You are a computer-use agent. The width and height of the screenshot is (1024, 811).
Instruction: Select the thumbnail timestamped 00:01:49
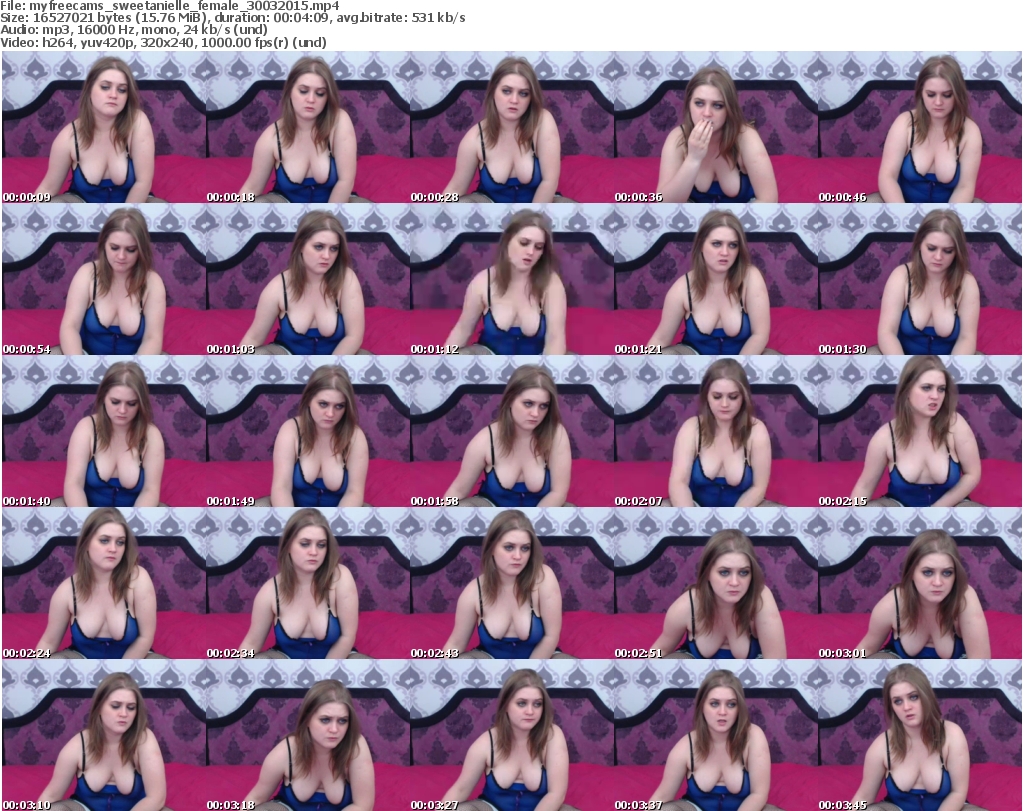pos(308,431)
